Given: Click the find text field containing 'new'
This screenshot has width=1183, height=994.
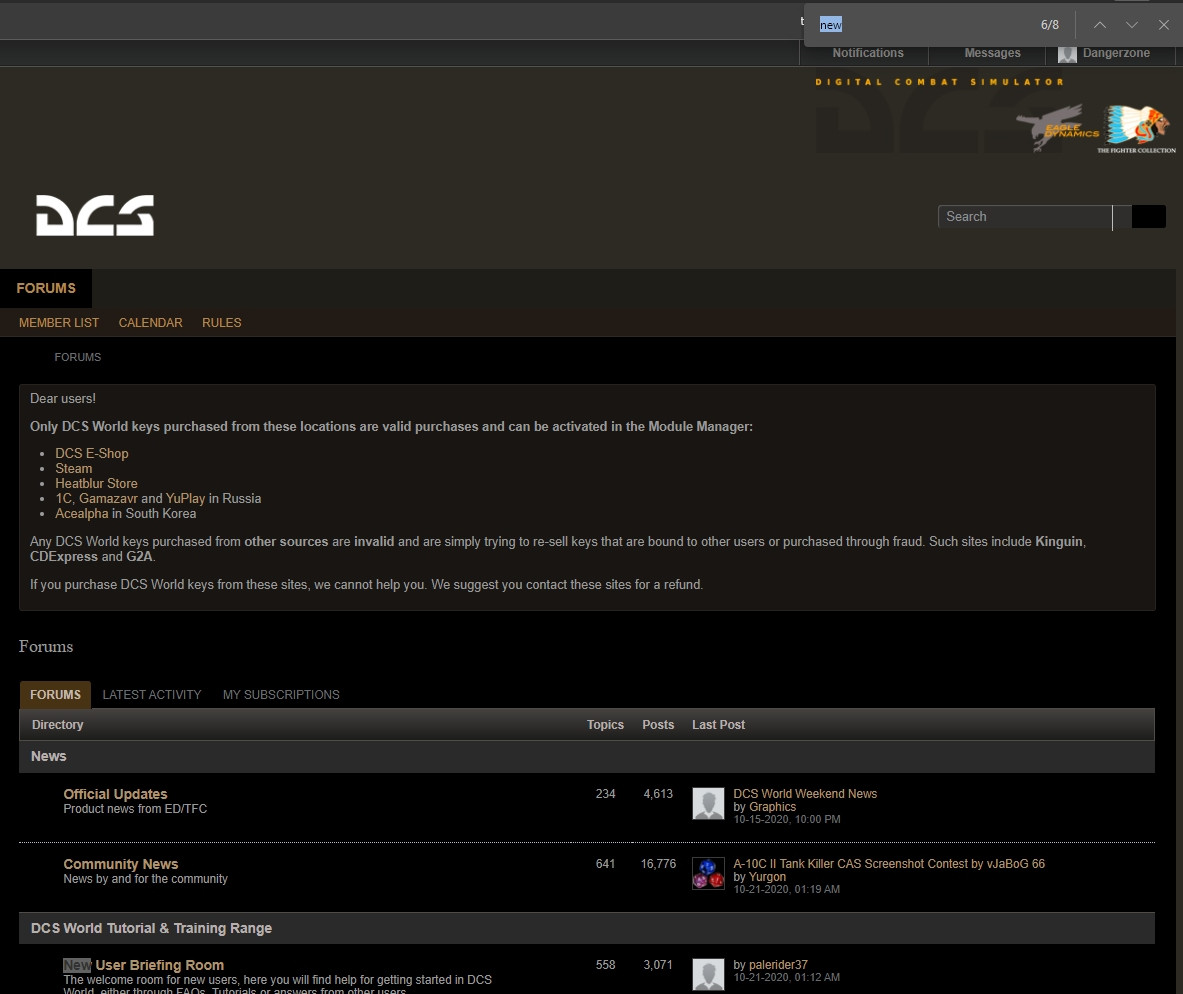Looking at the screenshot, I should pos(920,25).
